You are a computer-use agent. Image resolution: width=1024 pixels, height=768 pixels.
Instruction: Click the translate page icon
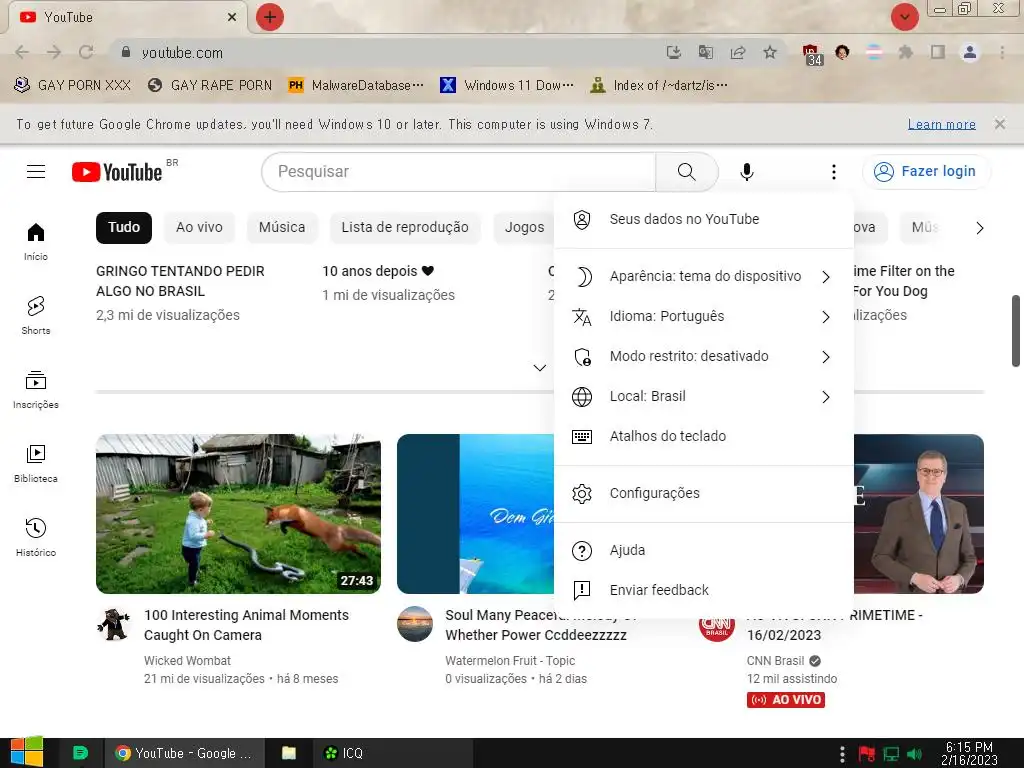click(706, 52)
